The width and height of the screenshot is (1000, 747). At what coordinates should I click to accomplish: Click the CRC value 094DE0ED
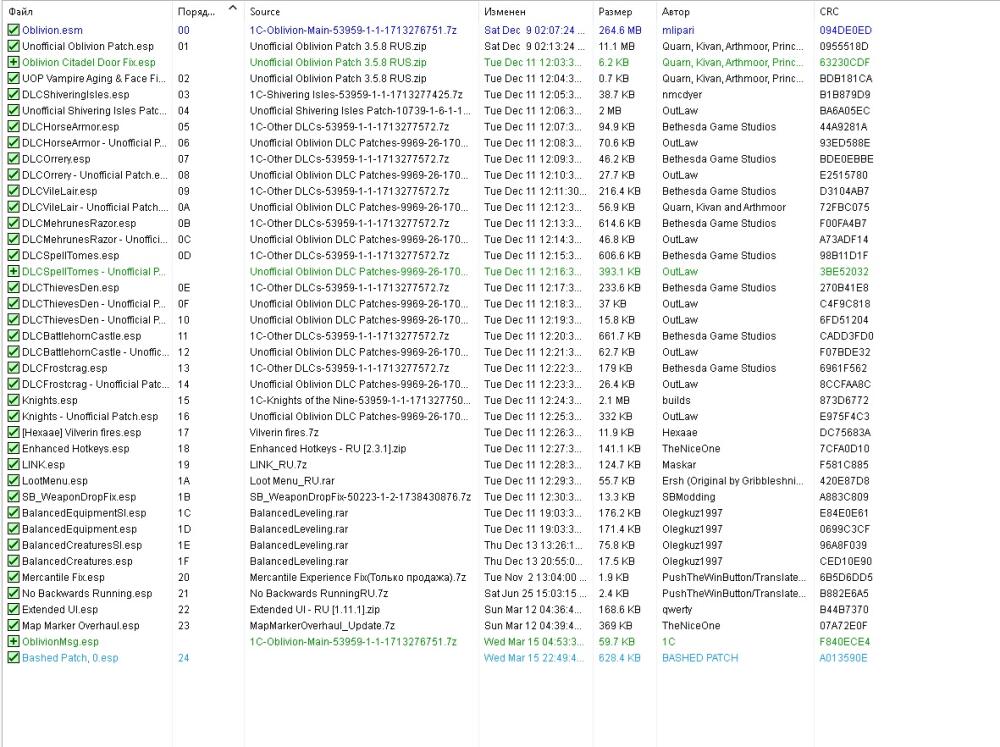tap(845, 30)
